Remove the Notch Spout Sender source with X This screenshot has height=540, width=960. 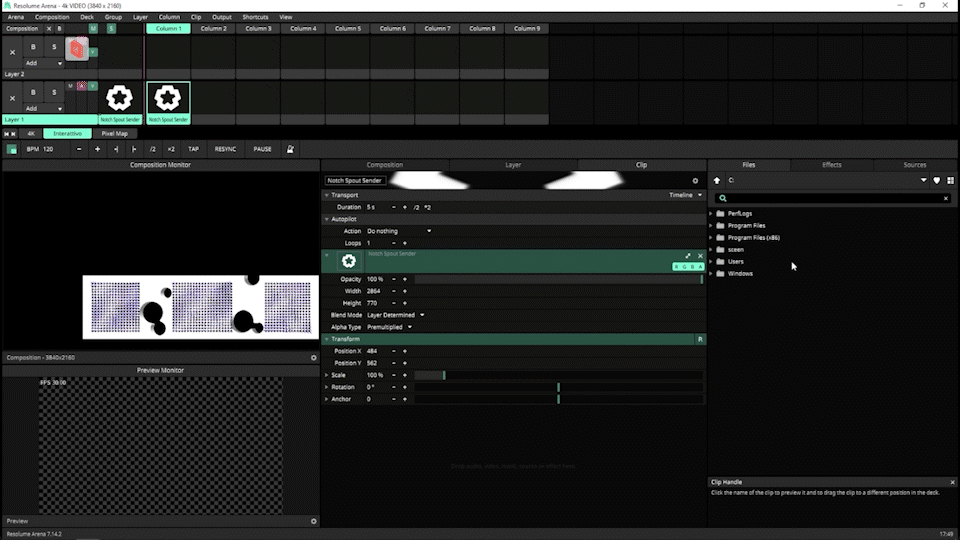point(700,256)
